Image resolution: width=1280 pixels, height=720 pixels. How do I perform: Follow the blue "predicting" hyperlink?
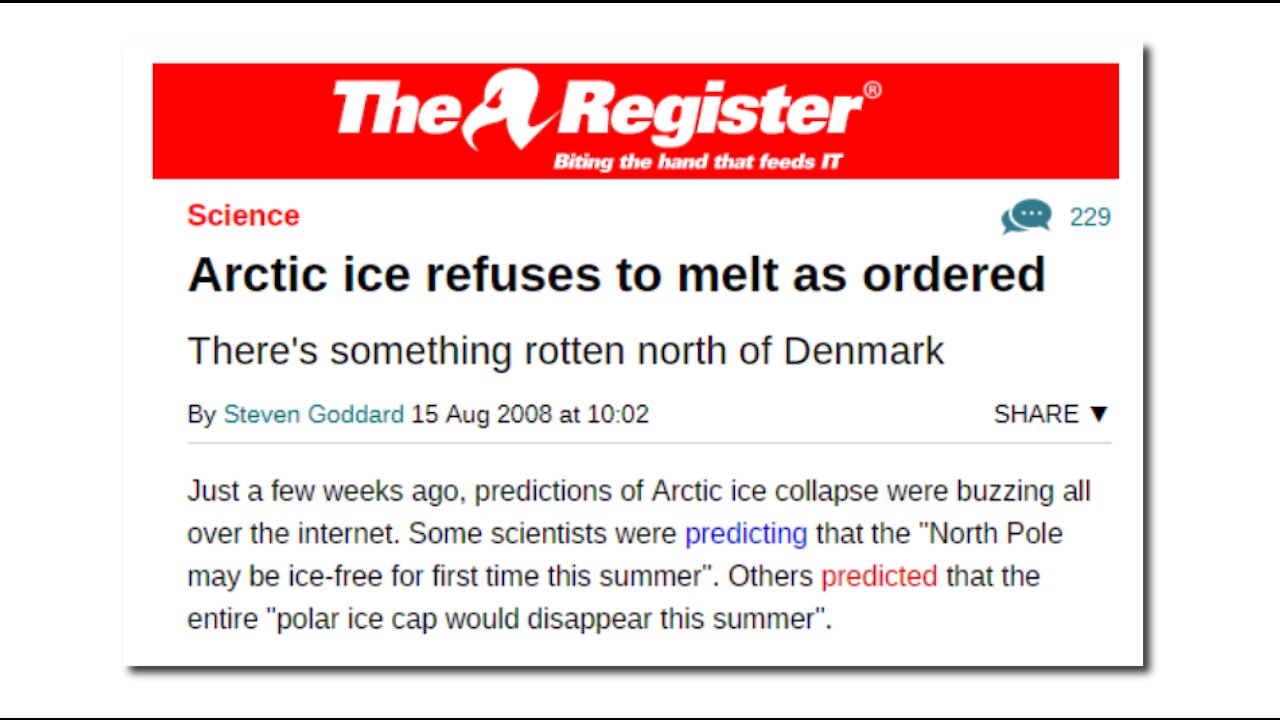point(746,534)
